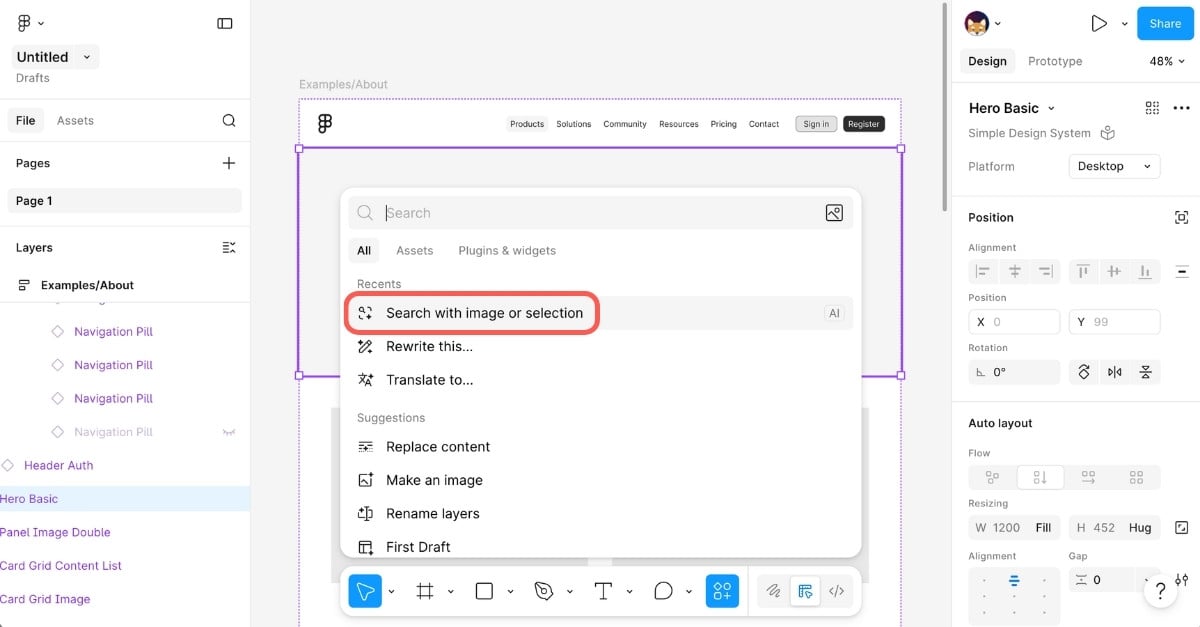The height and width of the screenshot is (627, 1200).
Task: Open the help question mark button
Action: pos(1160,590)
